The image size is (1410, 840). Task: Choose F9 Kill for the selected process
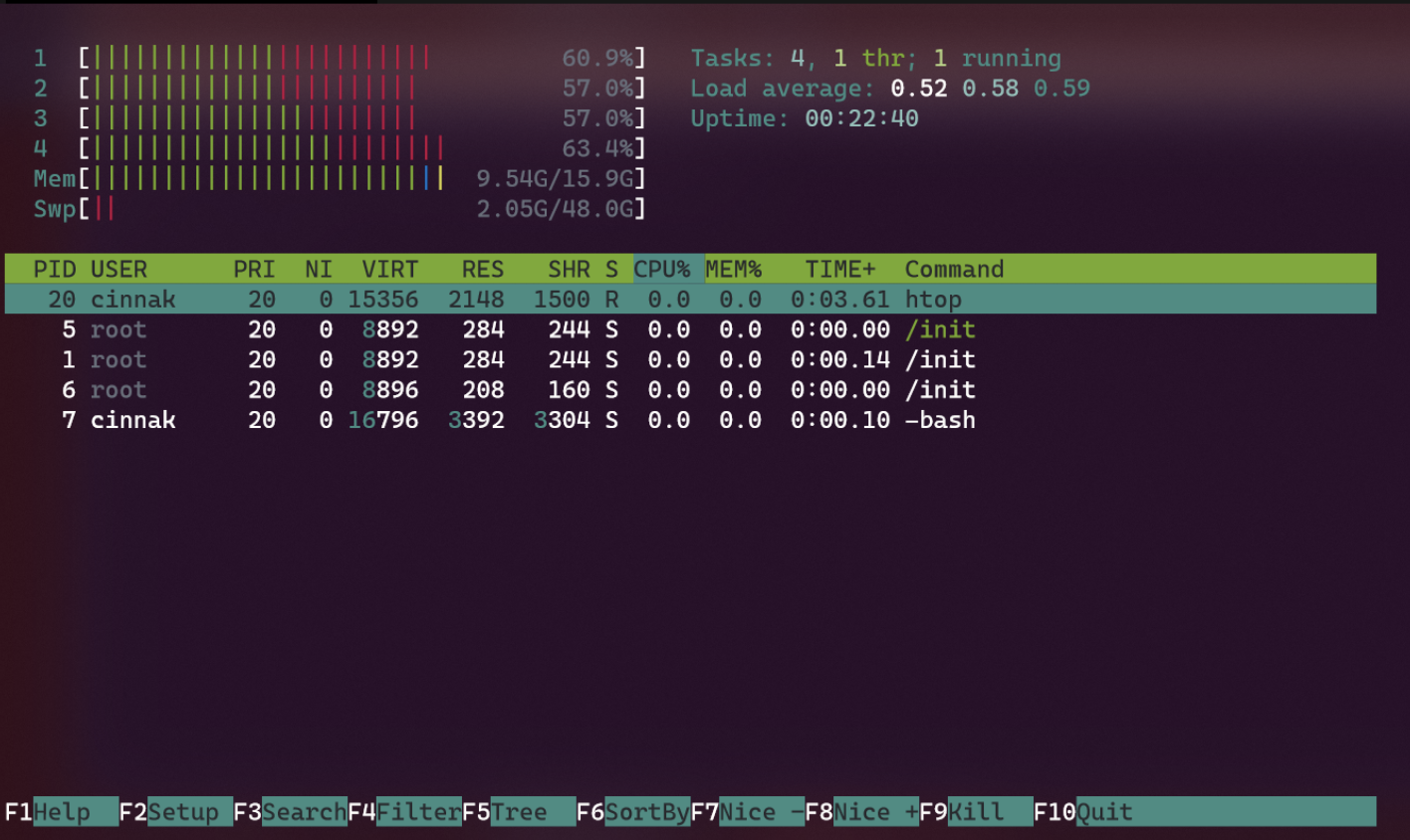pyautogui.click(x=976, y=812)
